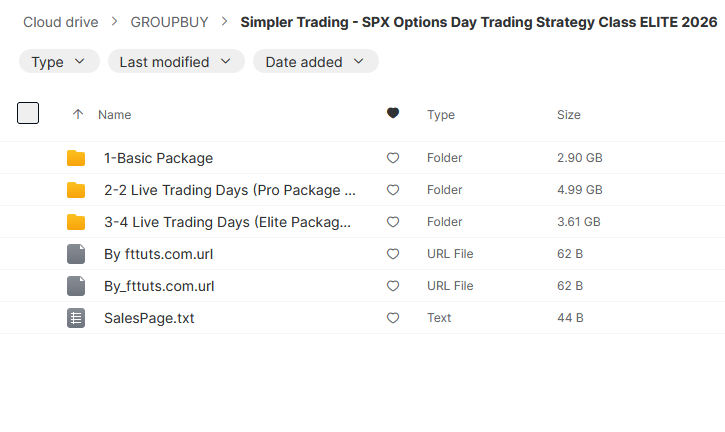Sort files by Size column

tap(568, 115)
